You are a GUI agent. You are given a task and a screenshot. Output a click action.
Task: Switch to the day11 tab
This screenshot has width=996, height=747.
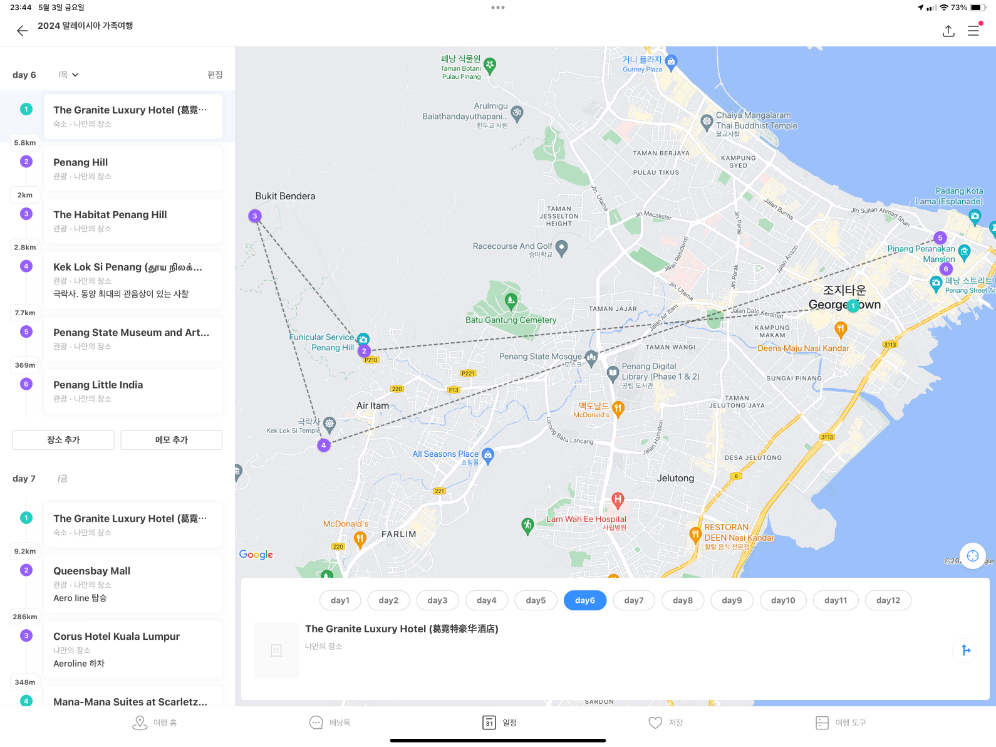[x=835, y=600]
